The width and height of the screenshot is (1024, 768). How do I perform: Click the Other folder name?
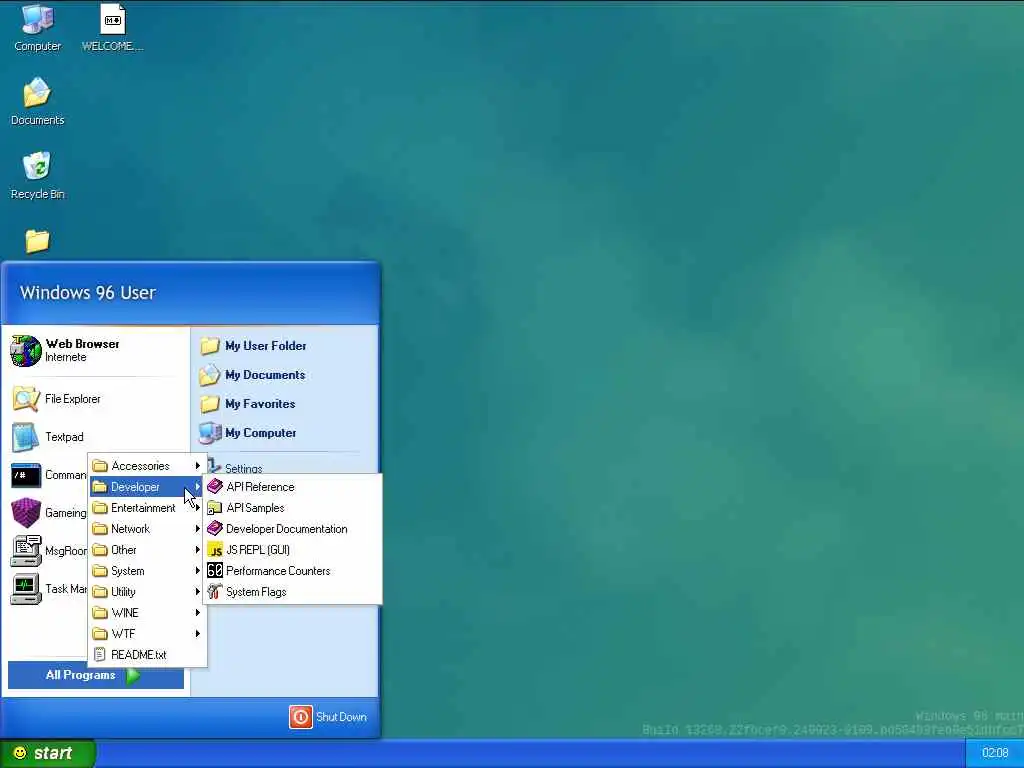point(123,550)
